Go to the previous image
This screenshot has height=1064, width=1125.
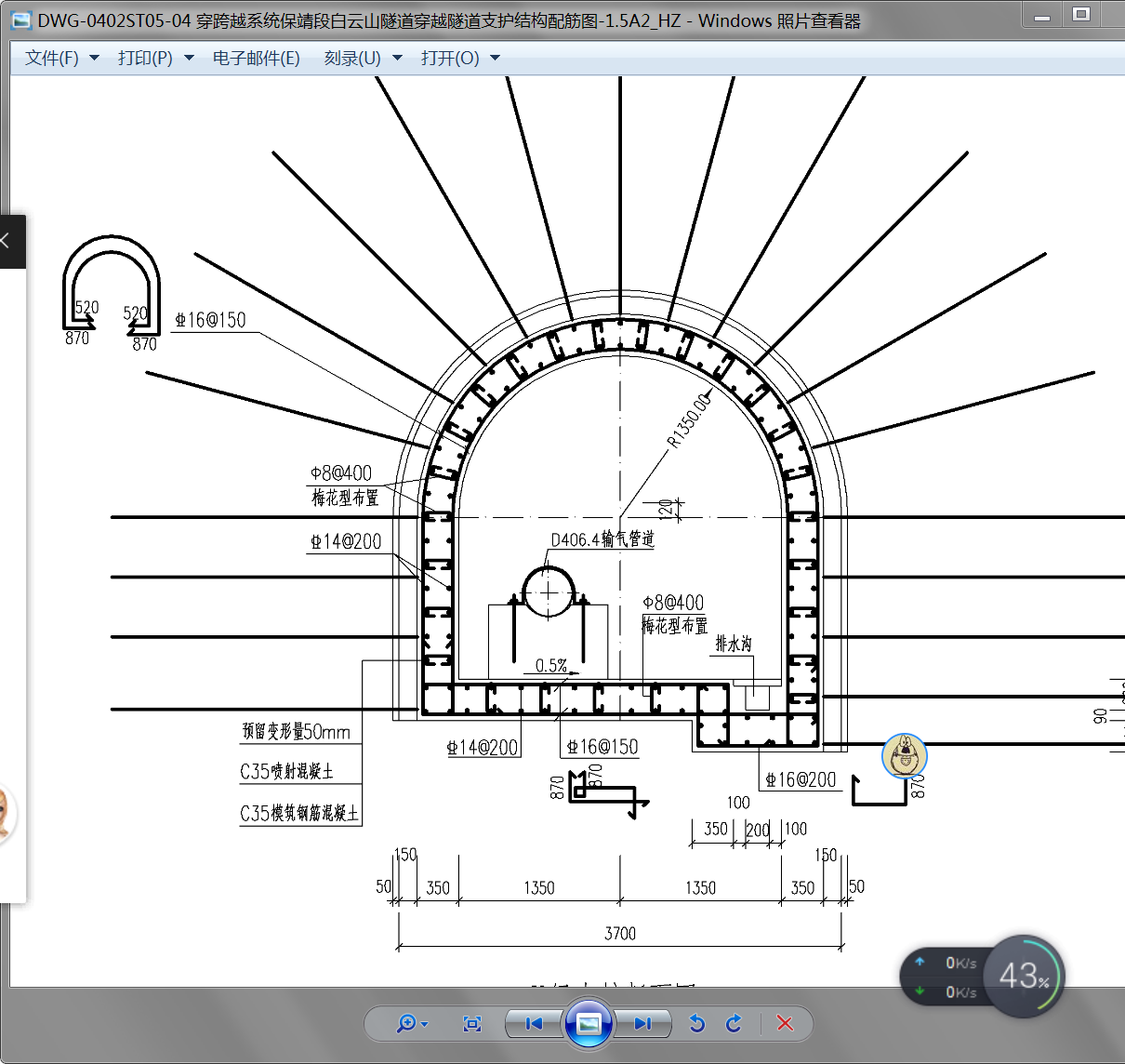click(535, 1023)
